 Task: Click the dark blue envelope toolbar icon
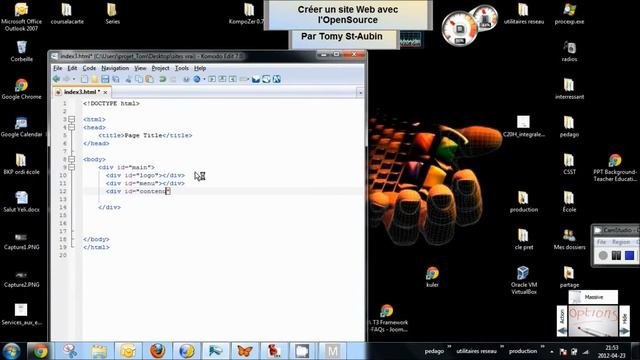[256, 79]
